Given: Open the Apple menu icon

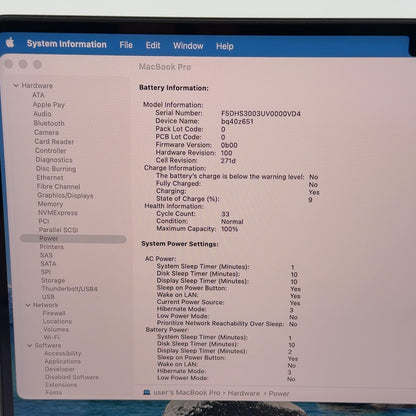Looking at the screenshot, I should coord(10,43).
